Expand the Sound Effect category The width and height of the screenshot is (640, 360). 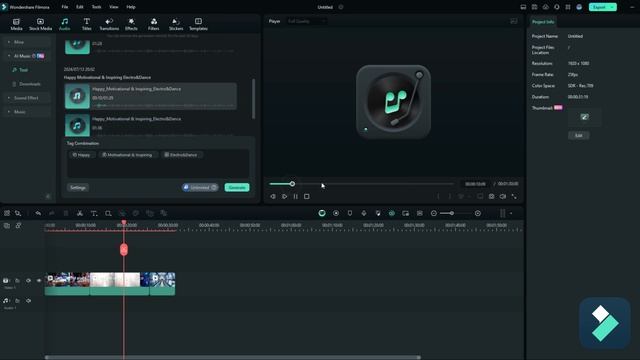pos(27,98)
